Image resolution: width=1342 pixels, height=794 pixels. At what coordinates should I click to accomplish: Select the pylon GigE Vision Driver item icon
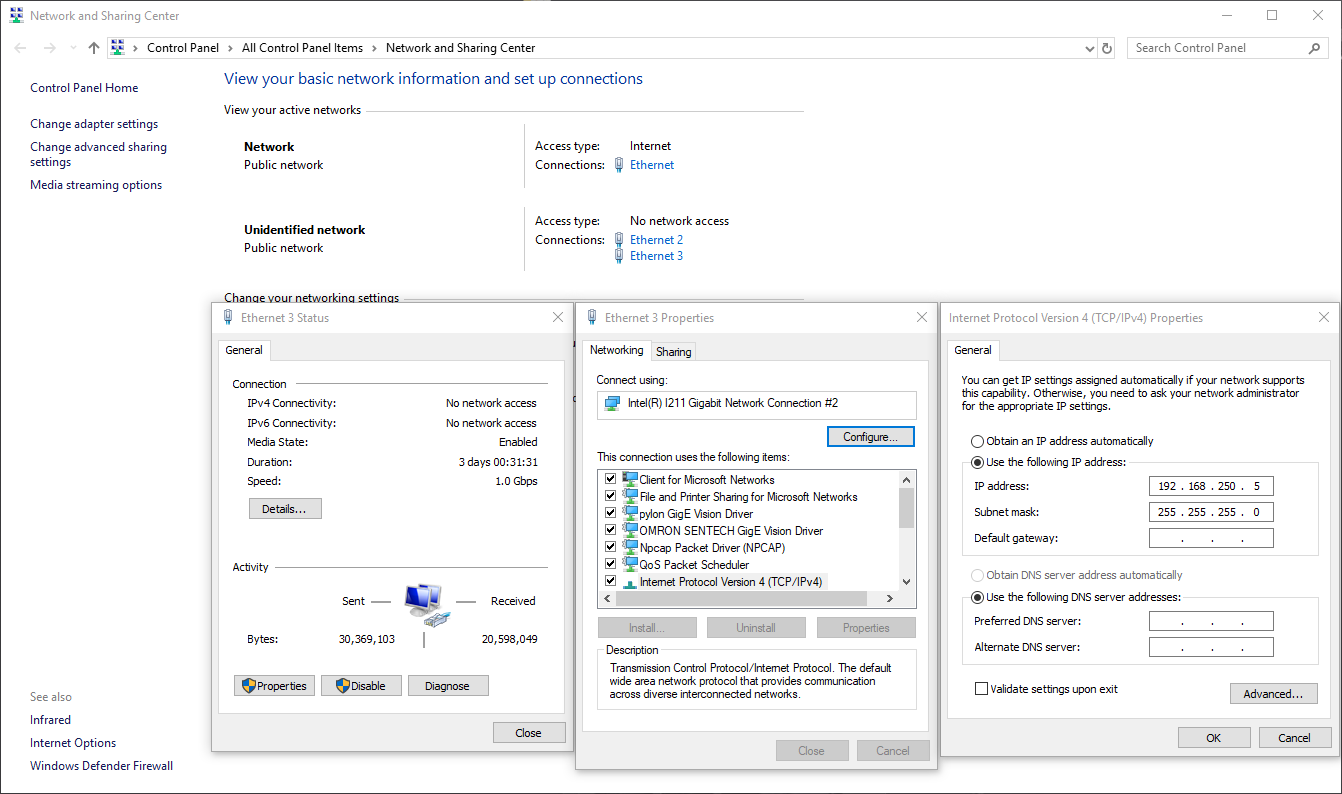630,514
